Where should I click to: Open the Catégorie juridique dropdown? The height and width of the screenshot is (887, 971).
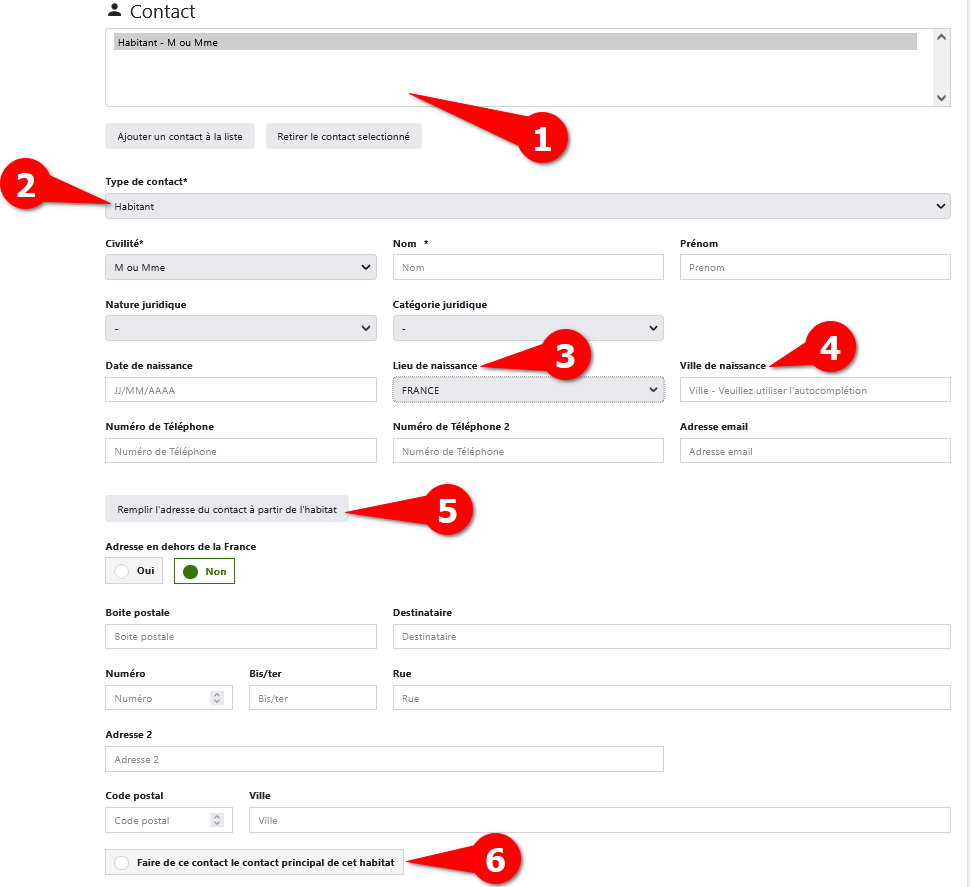(x=527, y=328)
